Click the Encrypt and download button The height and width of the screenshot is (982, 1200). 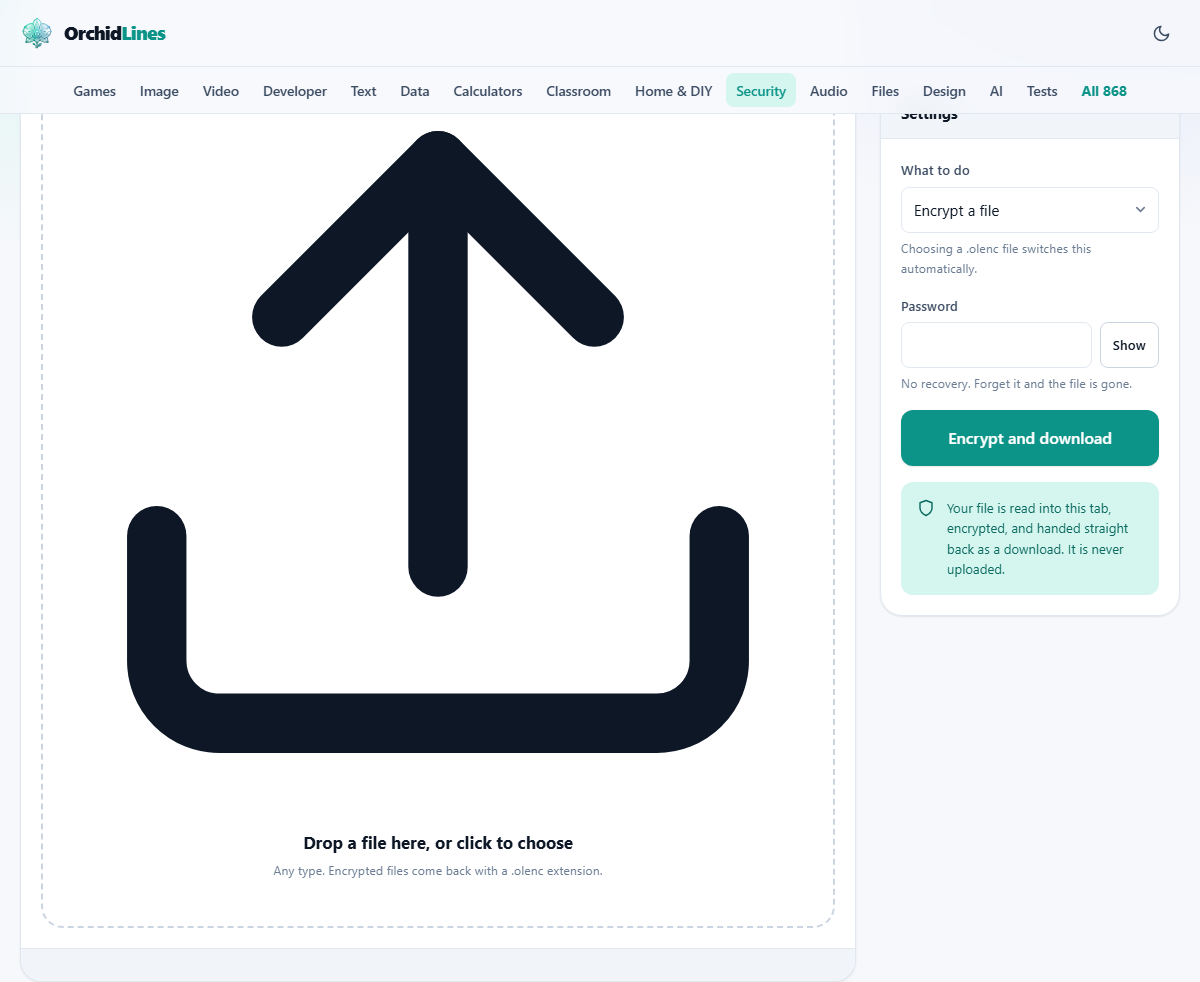tap(1030, 438)
